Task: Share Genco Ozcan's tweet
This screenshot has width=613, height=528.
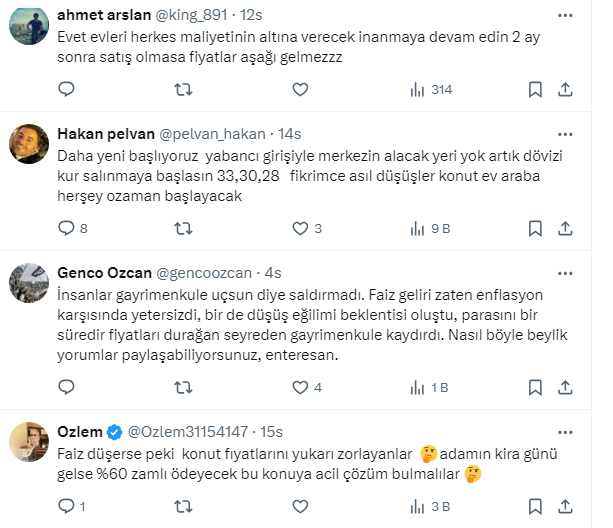Action: pyautogui.click(x=565, y=387)
